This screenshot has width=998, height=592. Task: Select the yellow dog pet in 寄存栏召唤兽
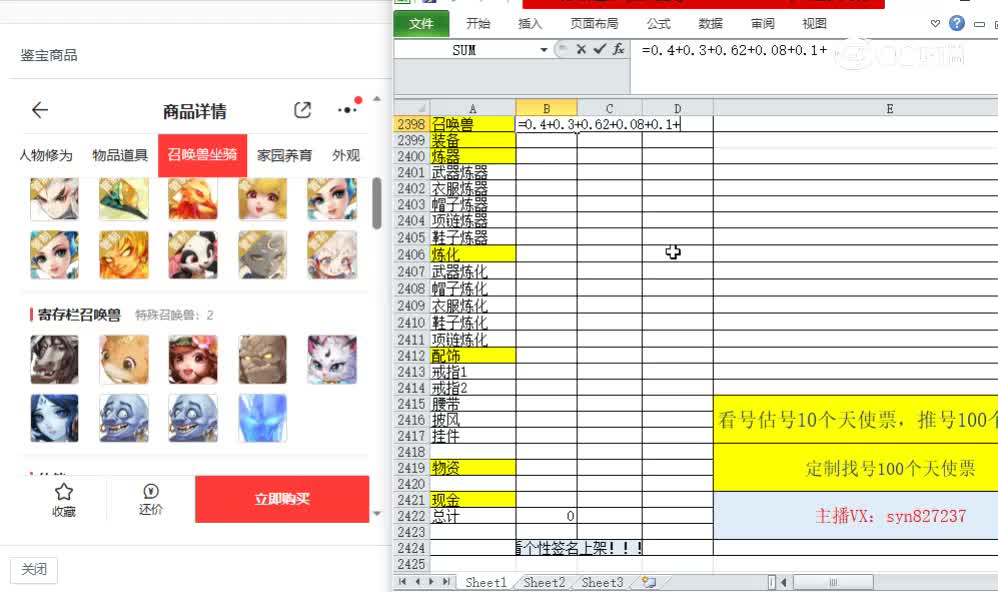click(123, 360)
